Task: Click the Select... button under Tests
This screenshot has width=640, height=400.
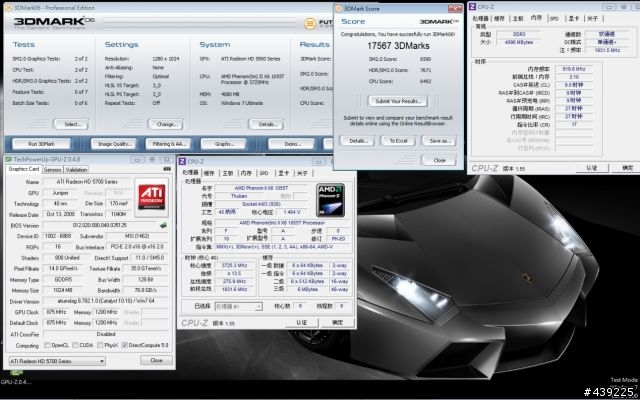Action: tap(71, 124)
